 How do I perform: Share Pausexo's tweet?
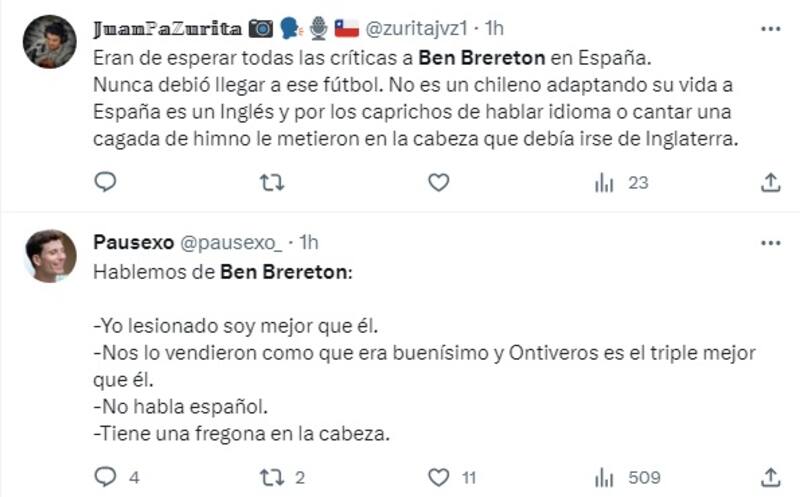tap(770, 476)
